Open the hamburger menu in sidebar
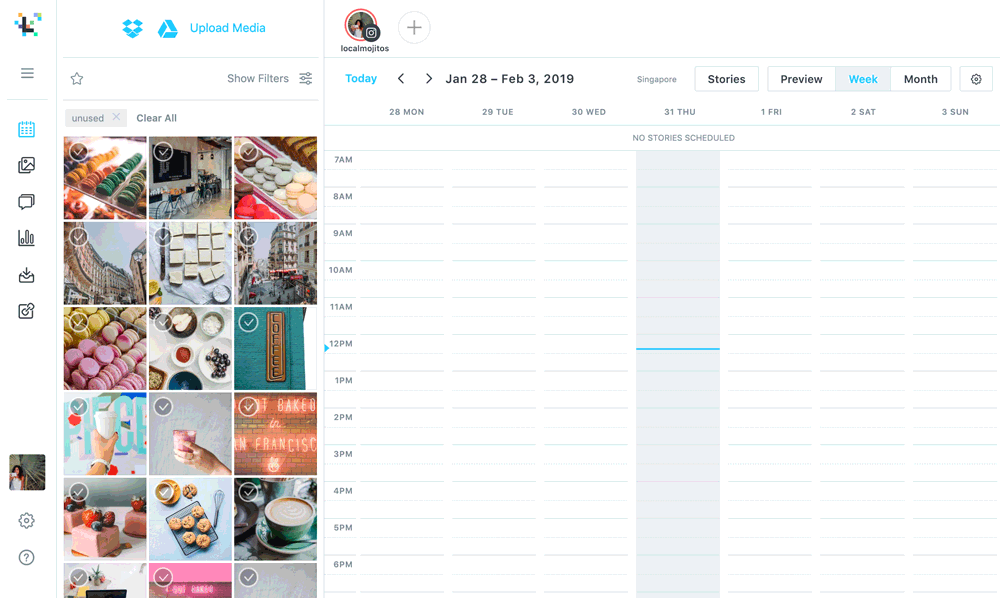This screenshot has height=598, width=1000. (x=27, y=73)
